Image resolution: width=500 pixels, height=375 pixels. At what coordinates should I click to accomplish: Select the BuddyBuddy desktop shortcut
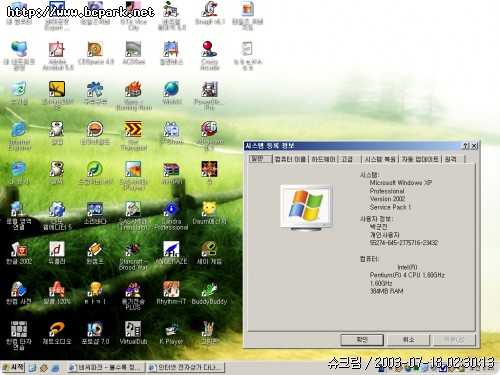point(209,293)
